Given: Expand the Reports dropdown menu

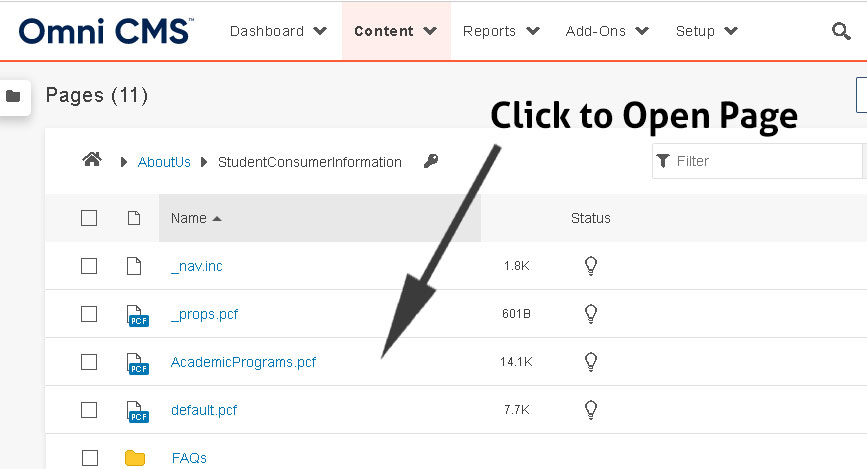Looking at the screenshot, I should (501, 31).
